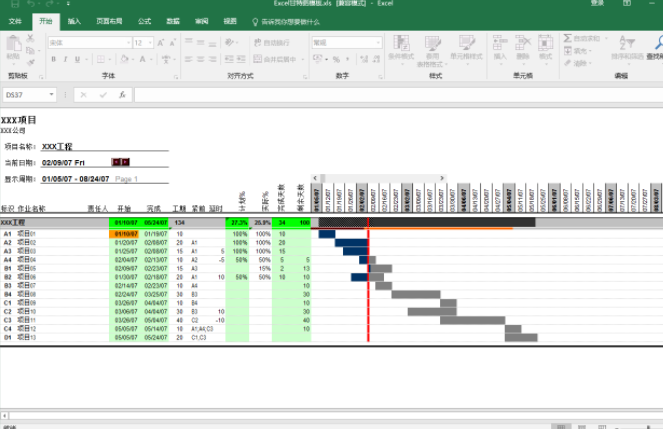Image resolution: width=663 pixels, height=429 pixels.
Task: Toggle align text left
Action: point(189,59)
